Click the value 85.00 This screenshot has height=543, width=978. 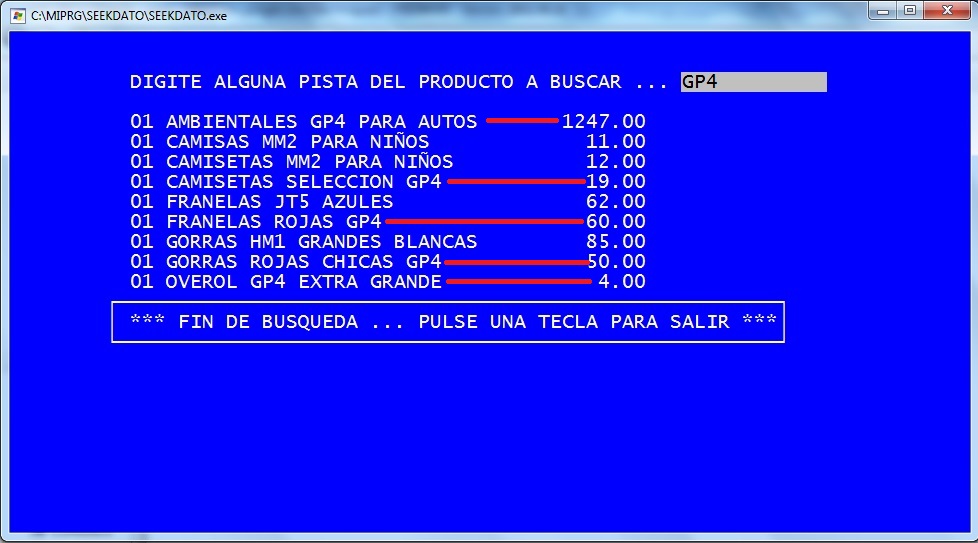pyautogui.click(x=616, y=241)
